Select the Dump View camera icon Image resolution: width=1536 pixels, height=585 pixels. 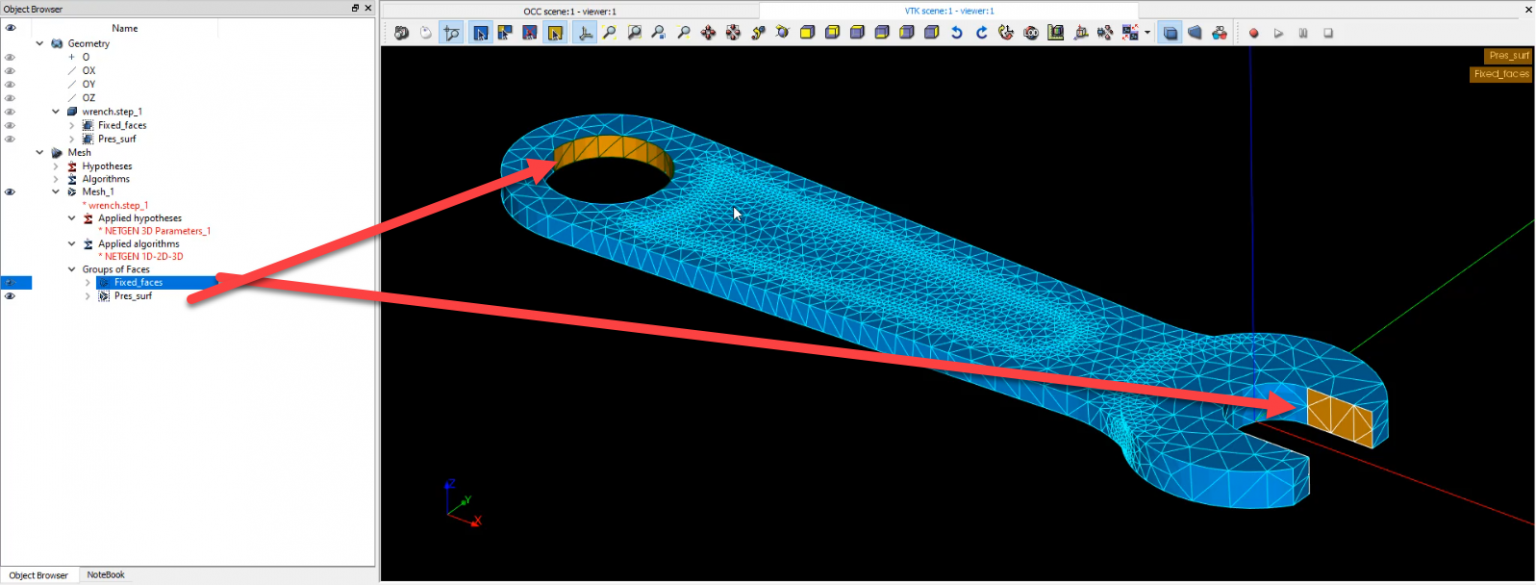tap(398, 31)
